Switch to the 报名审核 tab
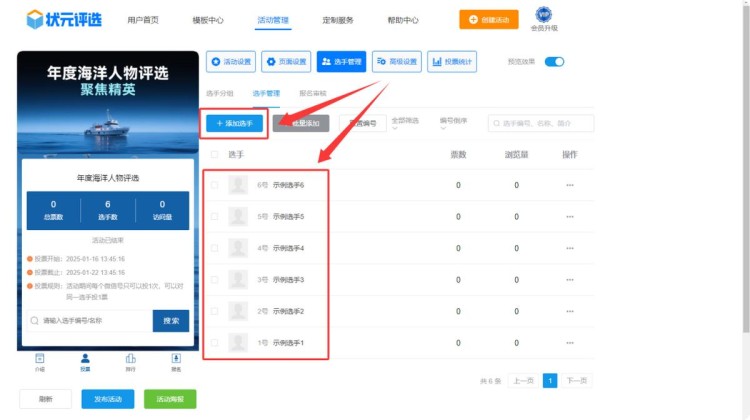This screenshot has width=750, height=420. (313, 93)
